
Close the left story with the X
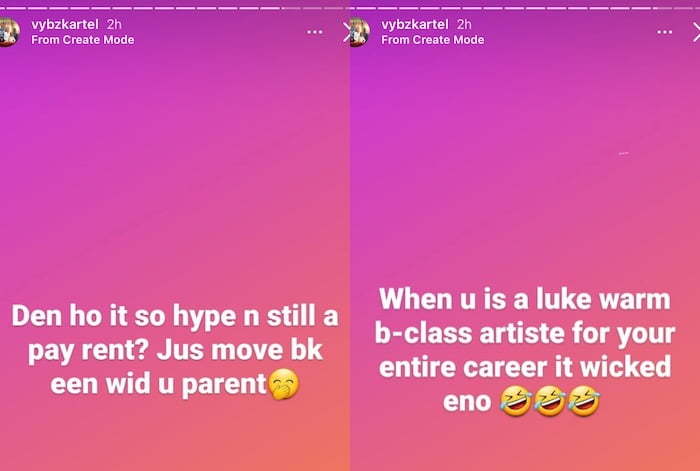[346, 32]
